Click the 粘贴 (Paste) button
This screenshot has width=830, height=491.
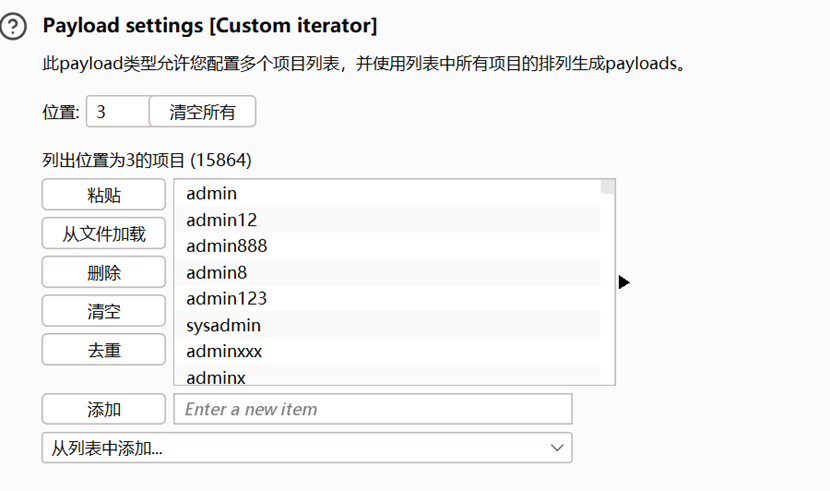coord(103,194)
